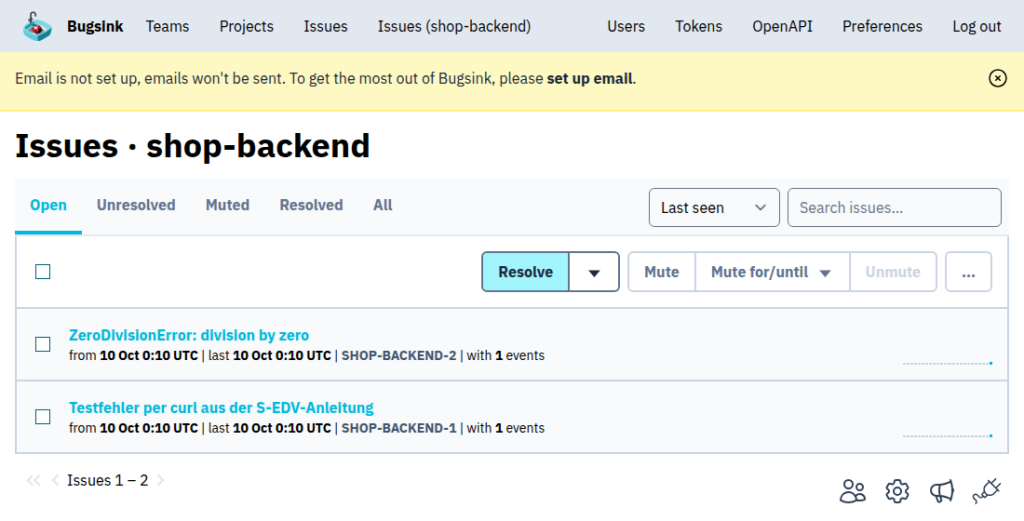1024x521 pixels.
Task: Switch to the Muted tab
Action: tap(227, 205)
